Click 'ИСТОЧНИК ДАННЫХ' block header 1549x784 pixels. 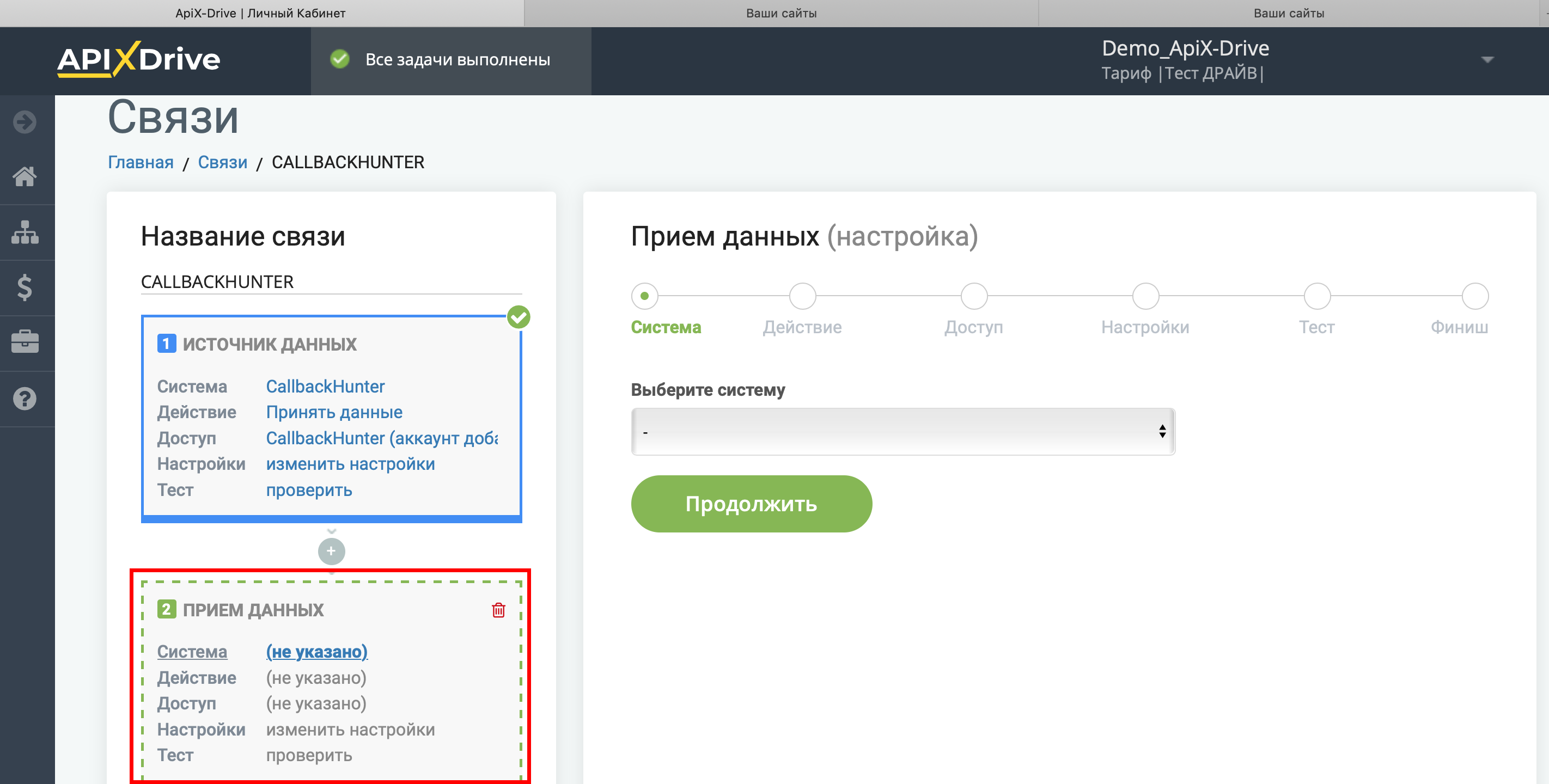click(270, 345)
